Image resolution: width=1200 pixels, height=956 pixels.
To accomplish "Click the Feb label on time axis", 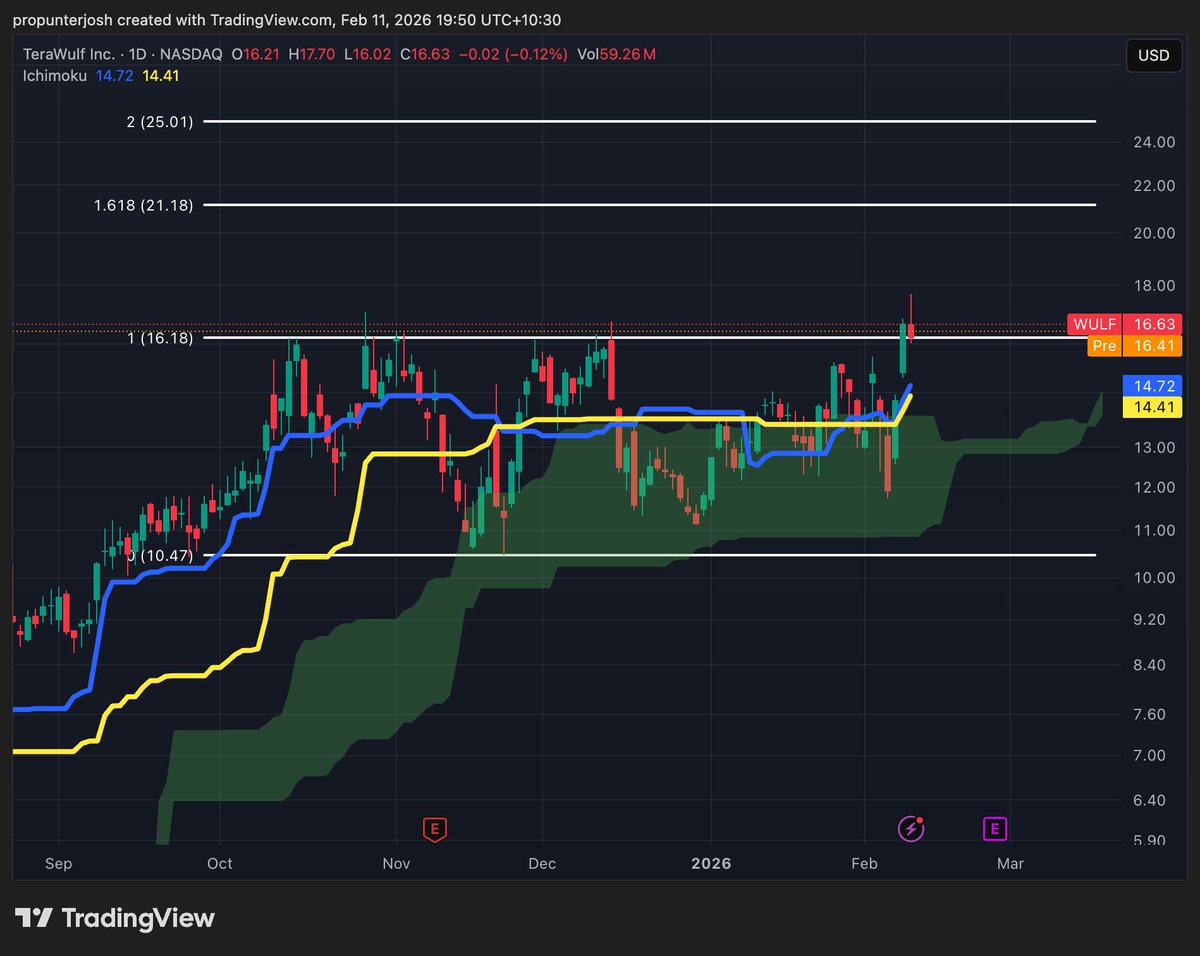I will pyautogui.click(x=865, y=863).
